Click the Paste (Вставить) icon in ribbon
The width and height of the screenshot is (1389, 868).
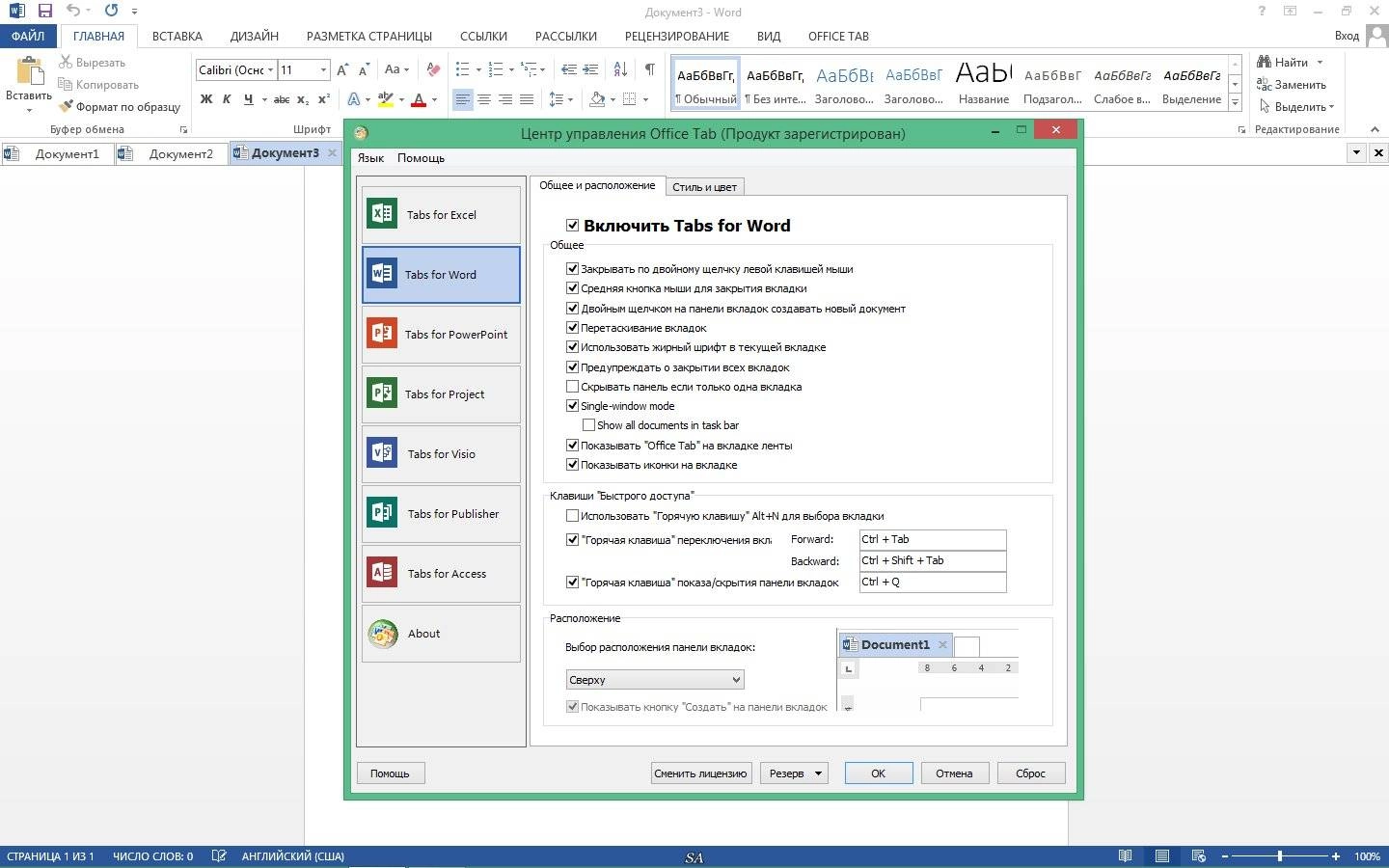29,73
